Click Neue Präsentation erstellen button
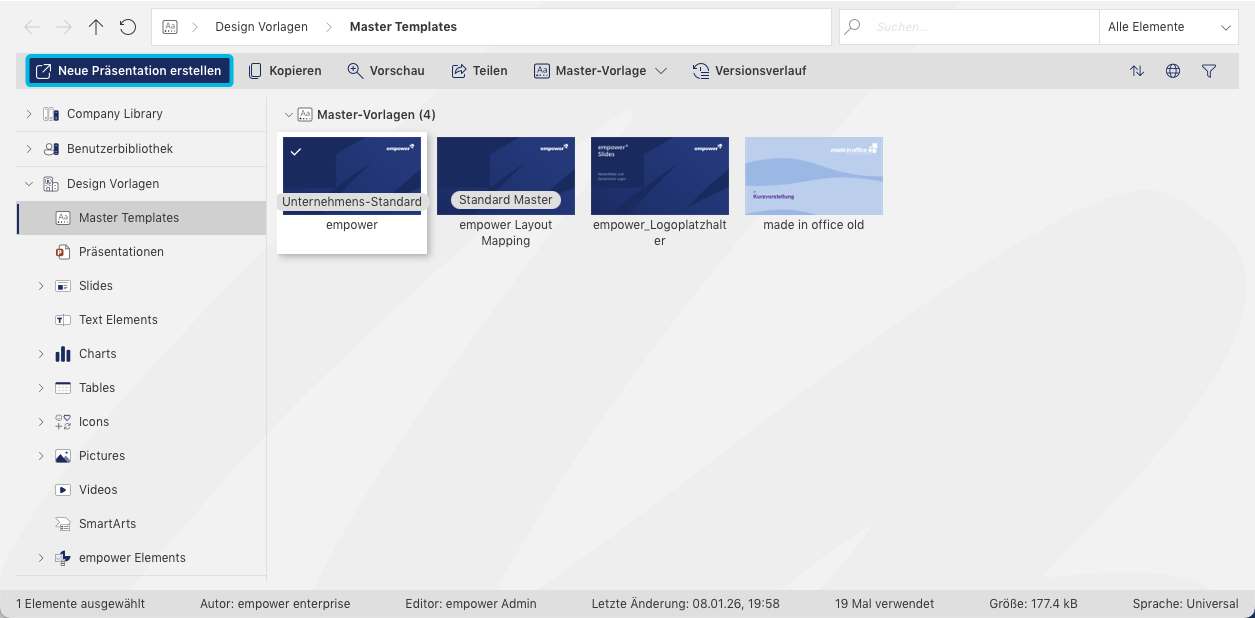This screenshot has height=618, width=1255. tap(129, 71)
